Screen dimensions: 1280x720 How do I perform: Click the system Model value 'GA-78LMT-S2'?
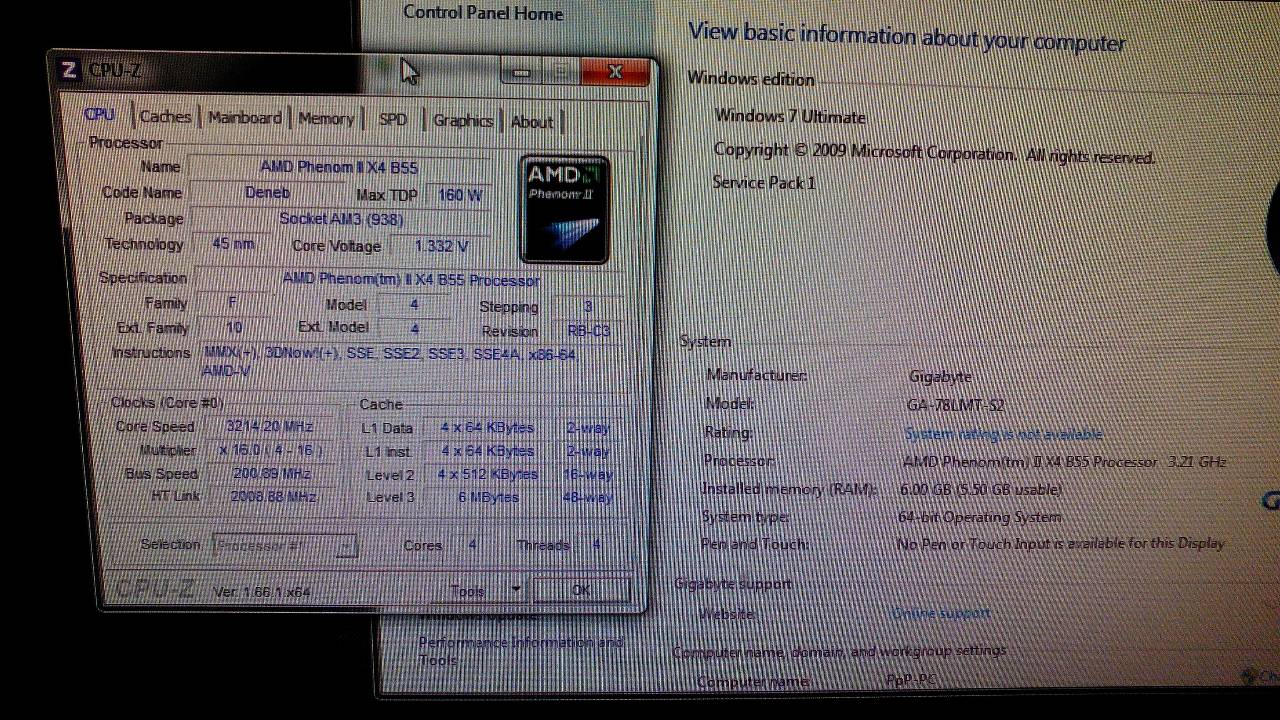(955, 405)
